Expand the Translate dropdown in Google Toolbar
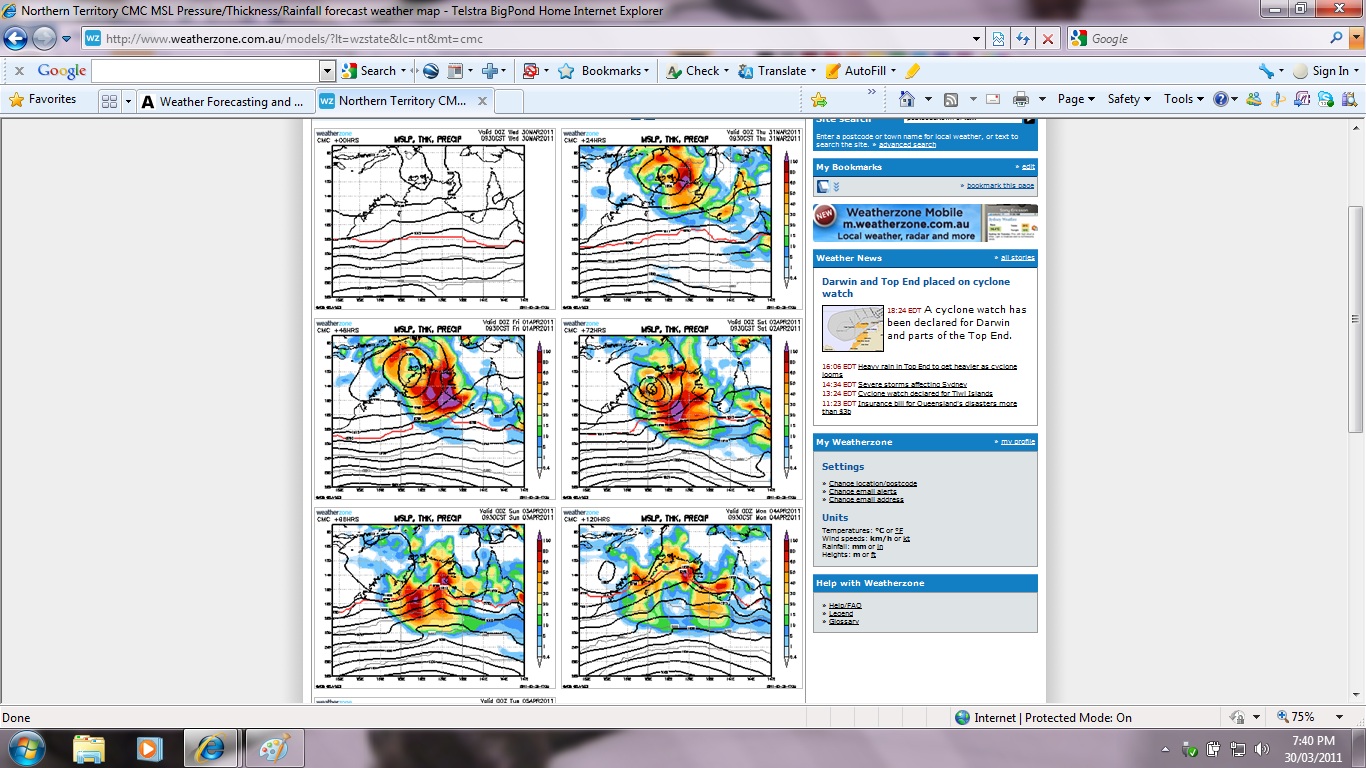 click(x=814, y=71)
